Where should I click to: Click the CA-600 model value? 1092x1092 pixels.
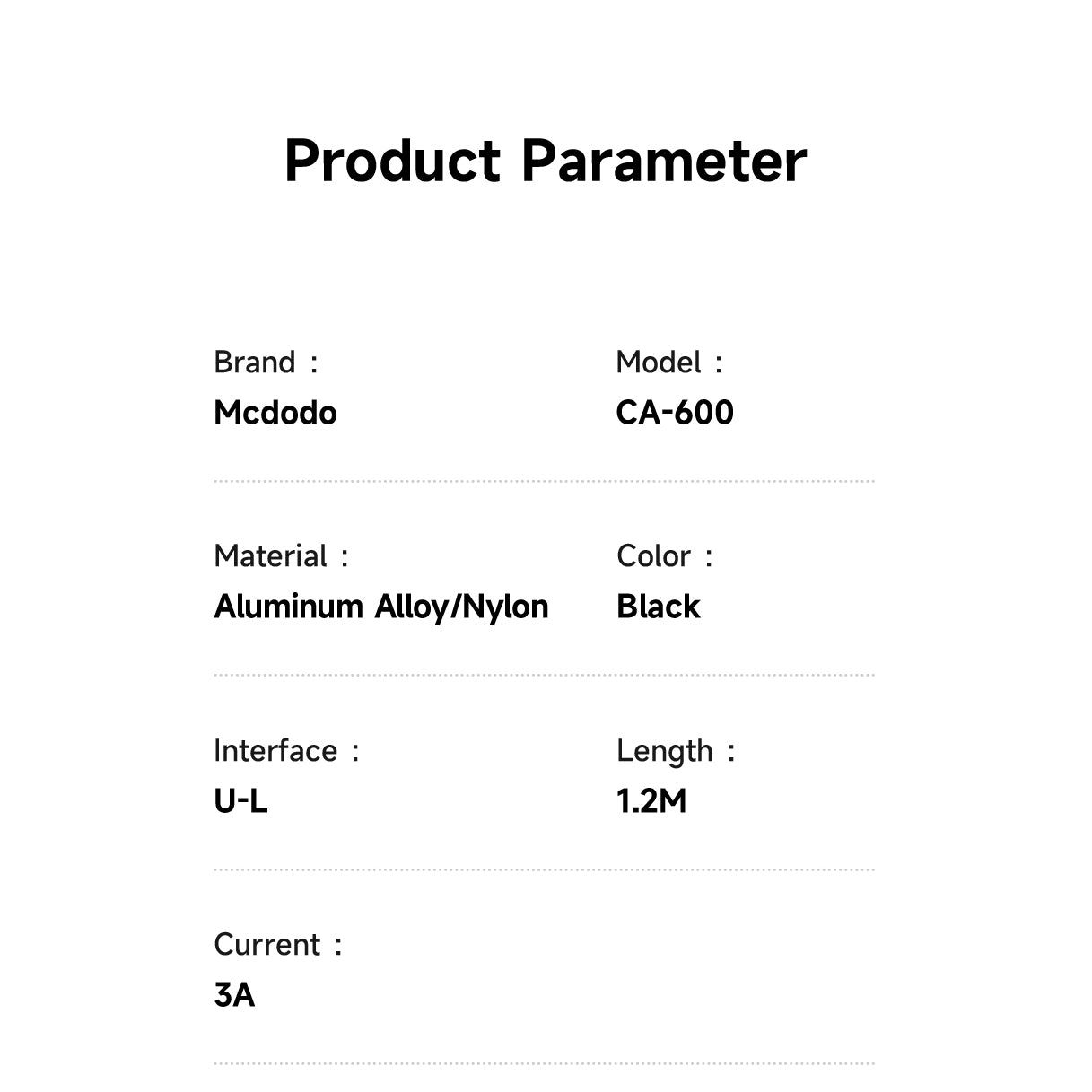(675, 413)
